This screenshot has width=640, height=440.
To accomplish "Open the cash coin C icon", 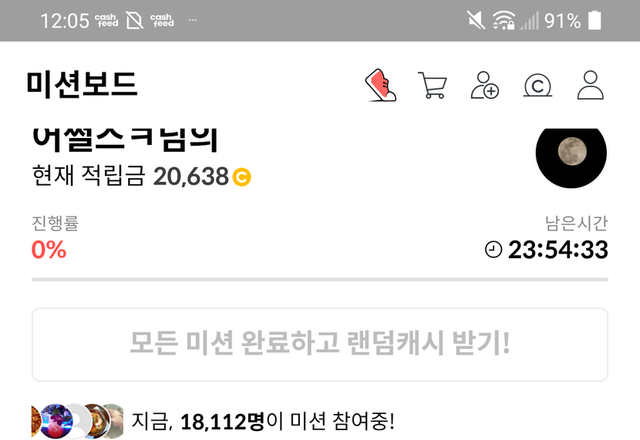I will tap(538, 85).
